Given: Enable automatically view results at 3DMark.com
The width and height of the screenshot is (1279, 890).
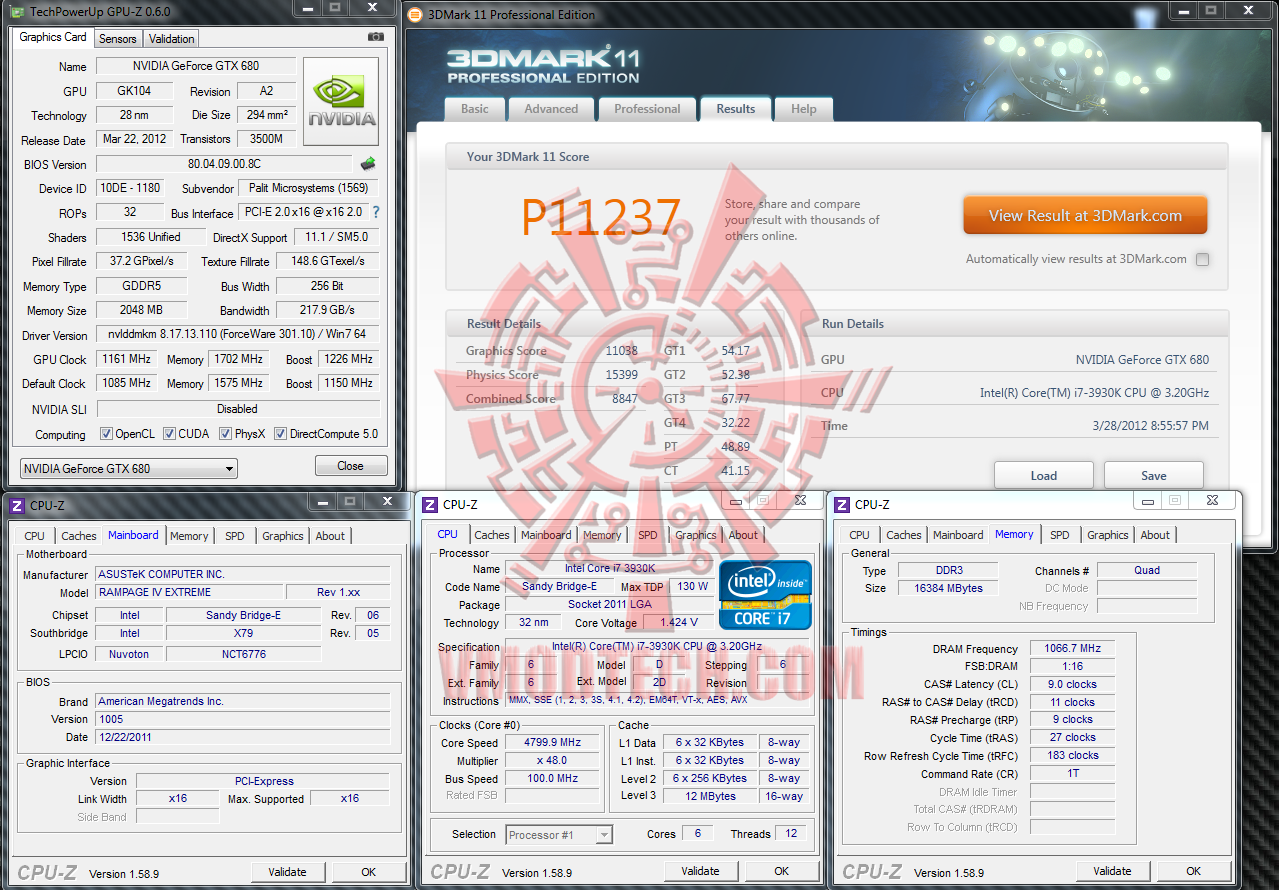Looking at the screenshot, I should 1203,259.
